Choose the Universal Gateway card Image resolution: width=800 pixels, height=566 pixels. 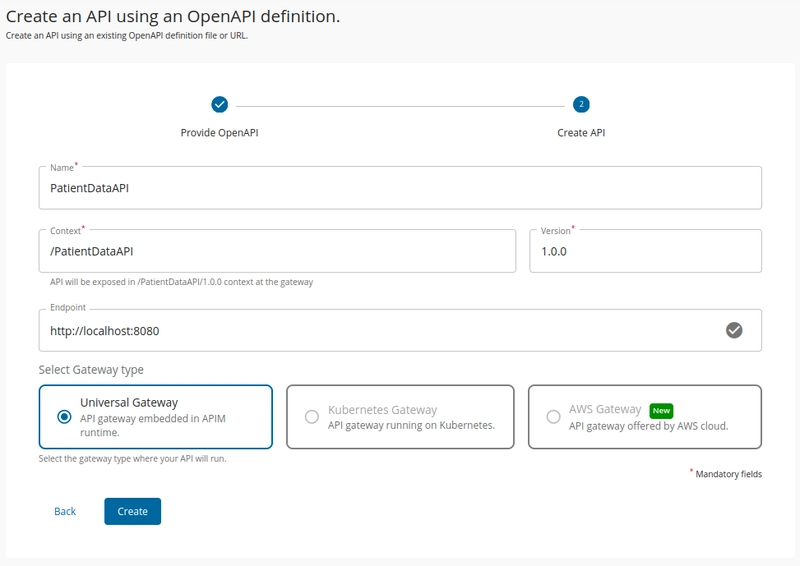[x=156, y=417]
